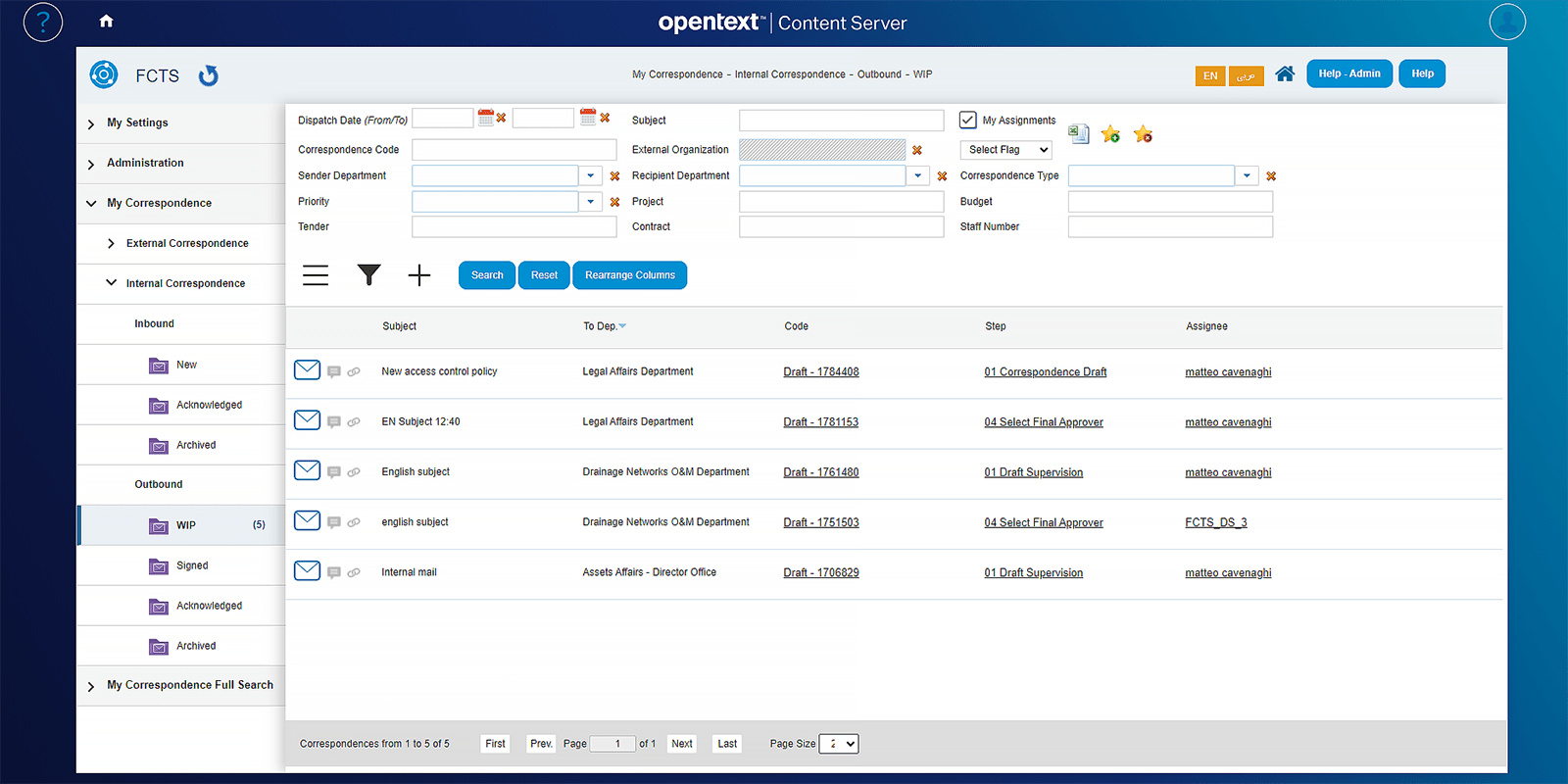This screenshot has width=1568, height=784.
Task: Open the Signed outbound folder
Action: point(192,565)
